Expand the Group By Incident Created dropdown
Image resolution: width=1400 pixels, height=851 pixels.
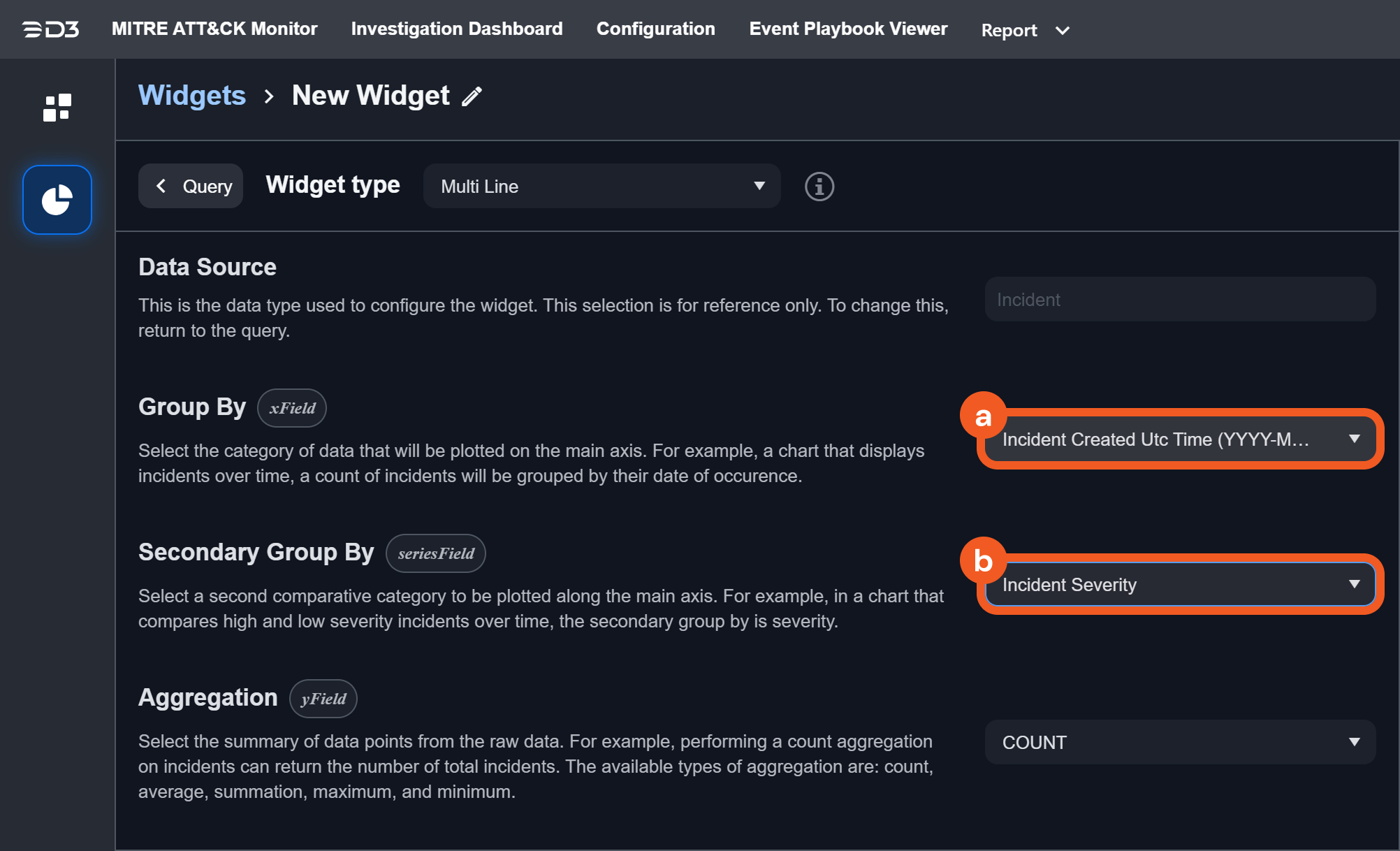(1179, 439)
